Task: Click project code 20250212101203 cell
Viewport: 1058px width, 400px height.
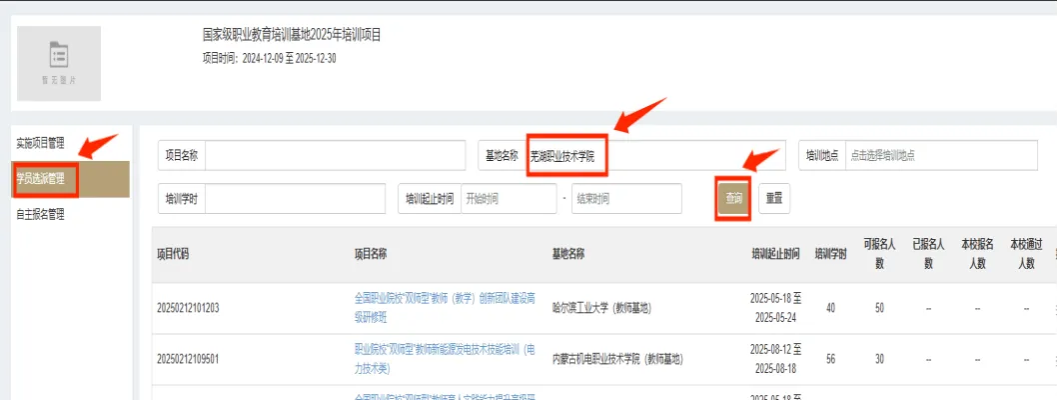Action: point(188,307)
